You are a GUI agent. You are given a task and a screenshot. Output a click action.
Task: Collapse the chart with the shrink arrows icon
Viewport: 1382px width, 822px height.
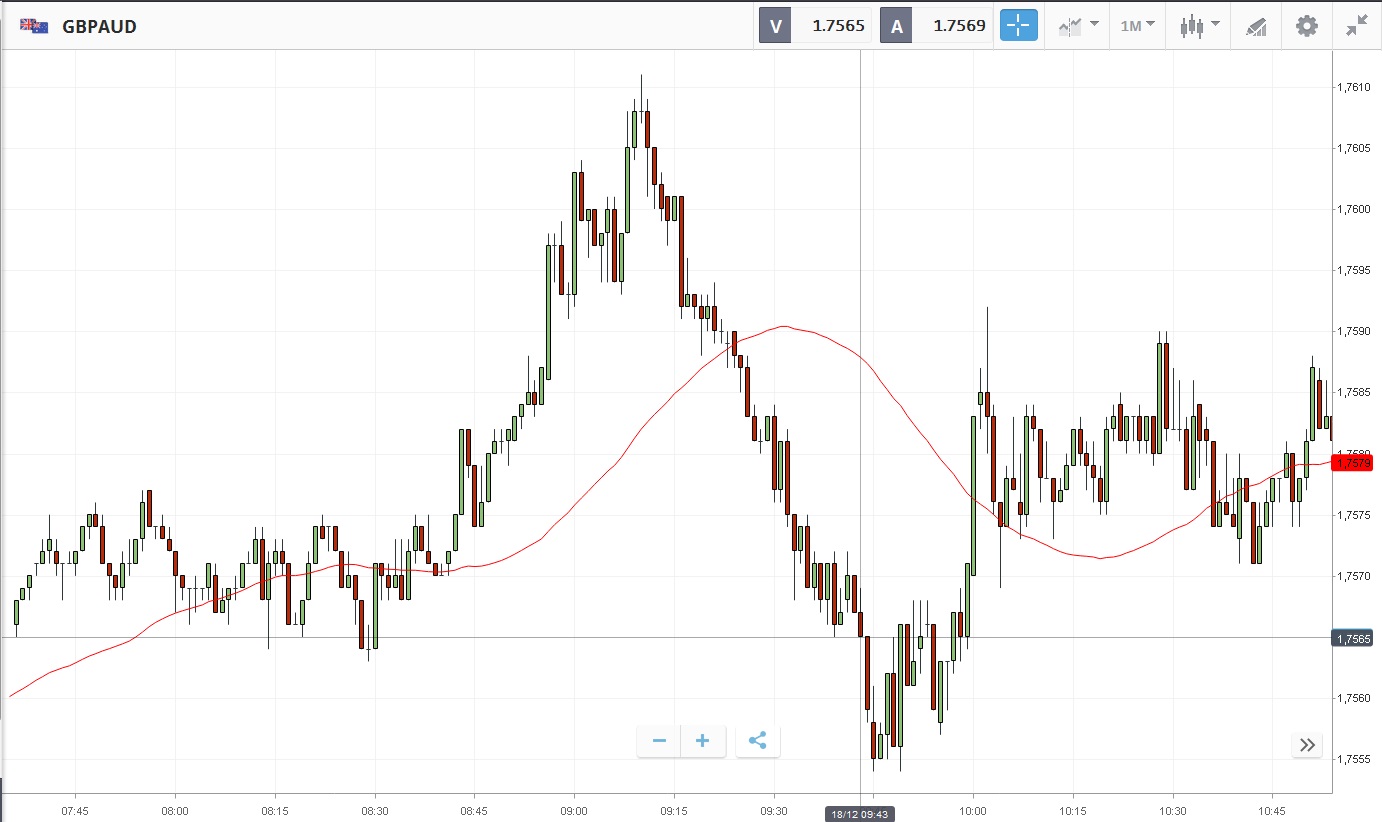coord(1356,26)
